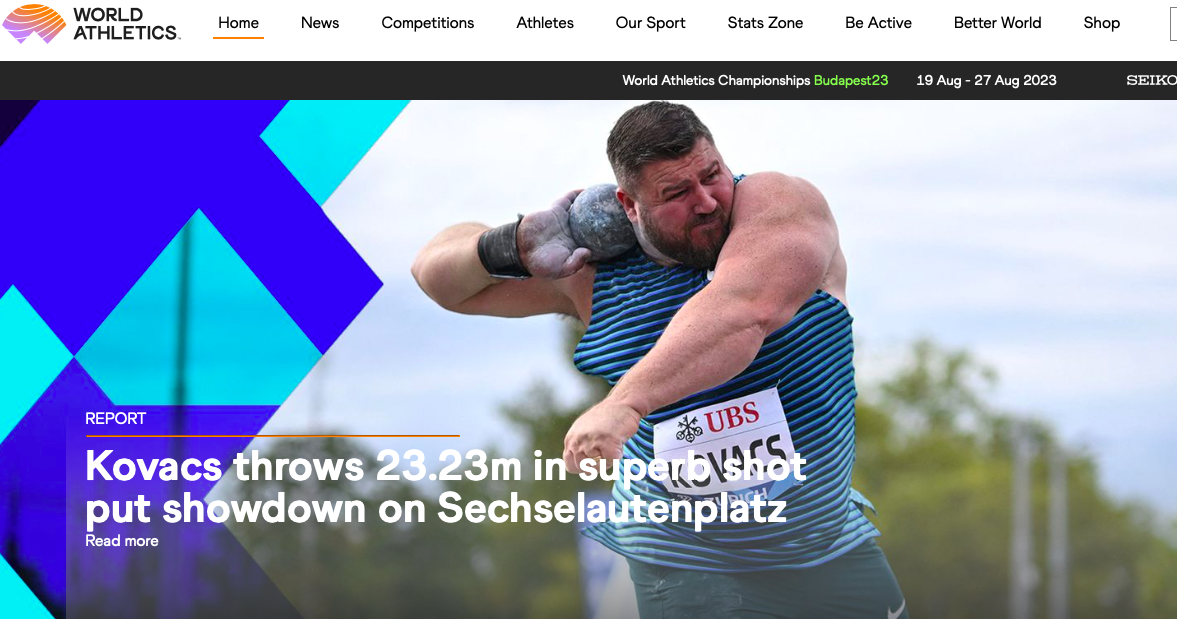Viewport: 1177px width, 619px height.
Task: Click Read more under headline
Action: point(122,541)
